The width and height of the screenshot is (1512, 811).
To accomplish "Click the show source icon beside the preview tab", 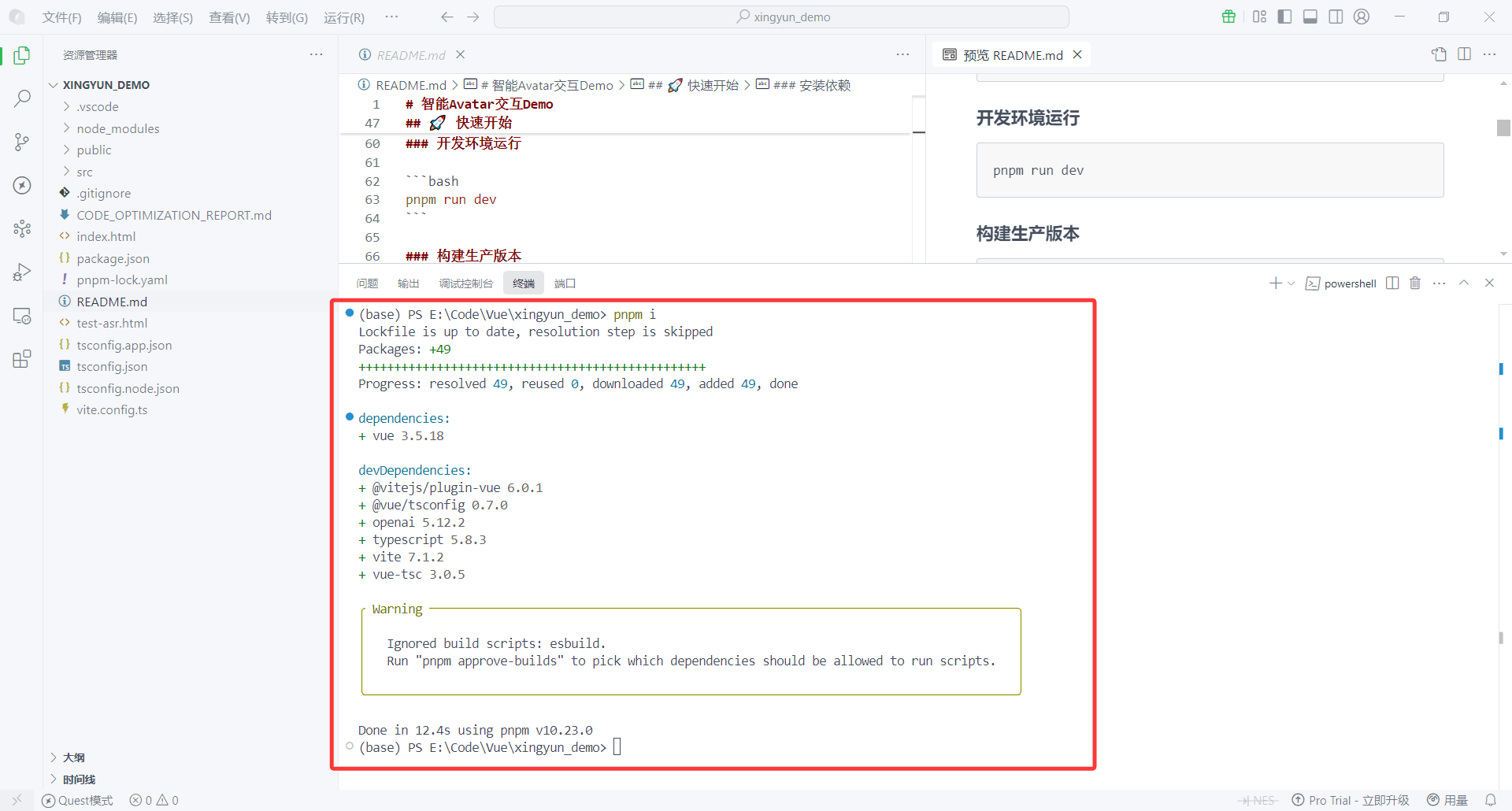I will tap(1439, 54).
